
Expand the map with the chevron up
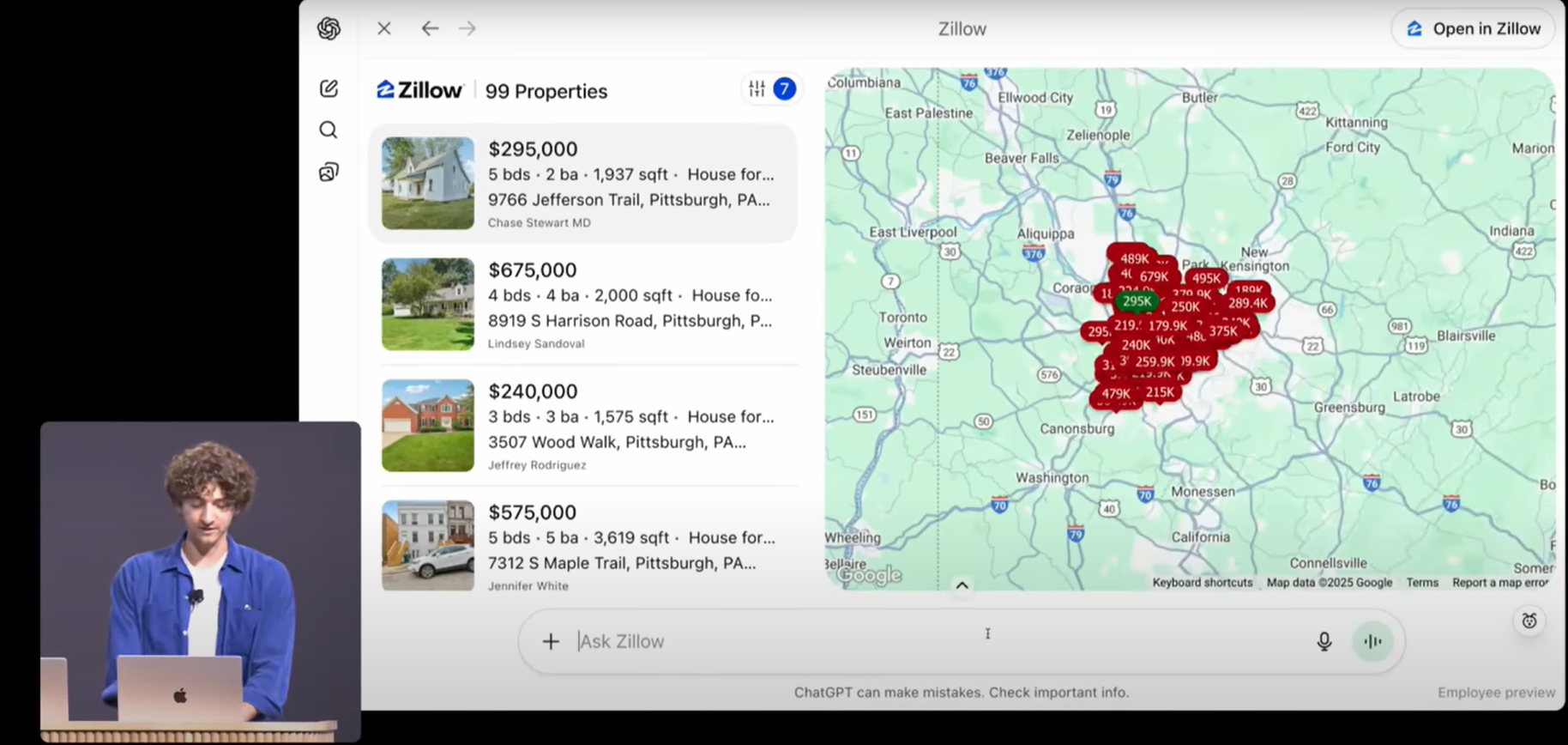coord(962,585)
